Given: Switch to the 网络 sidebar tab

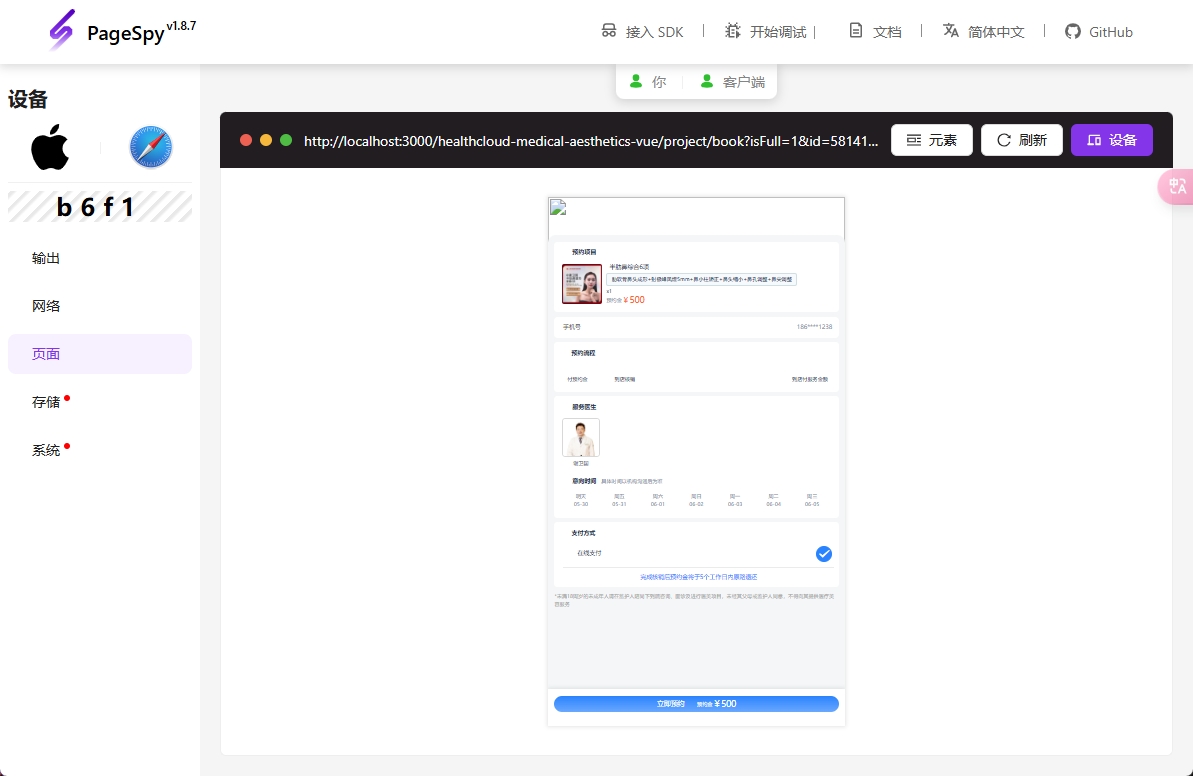Looking at the screenshot, I should 46,306.
